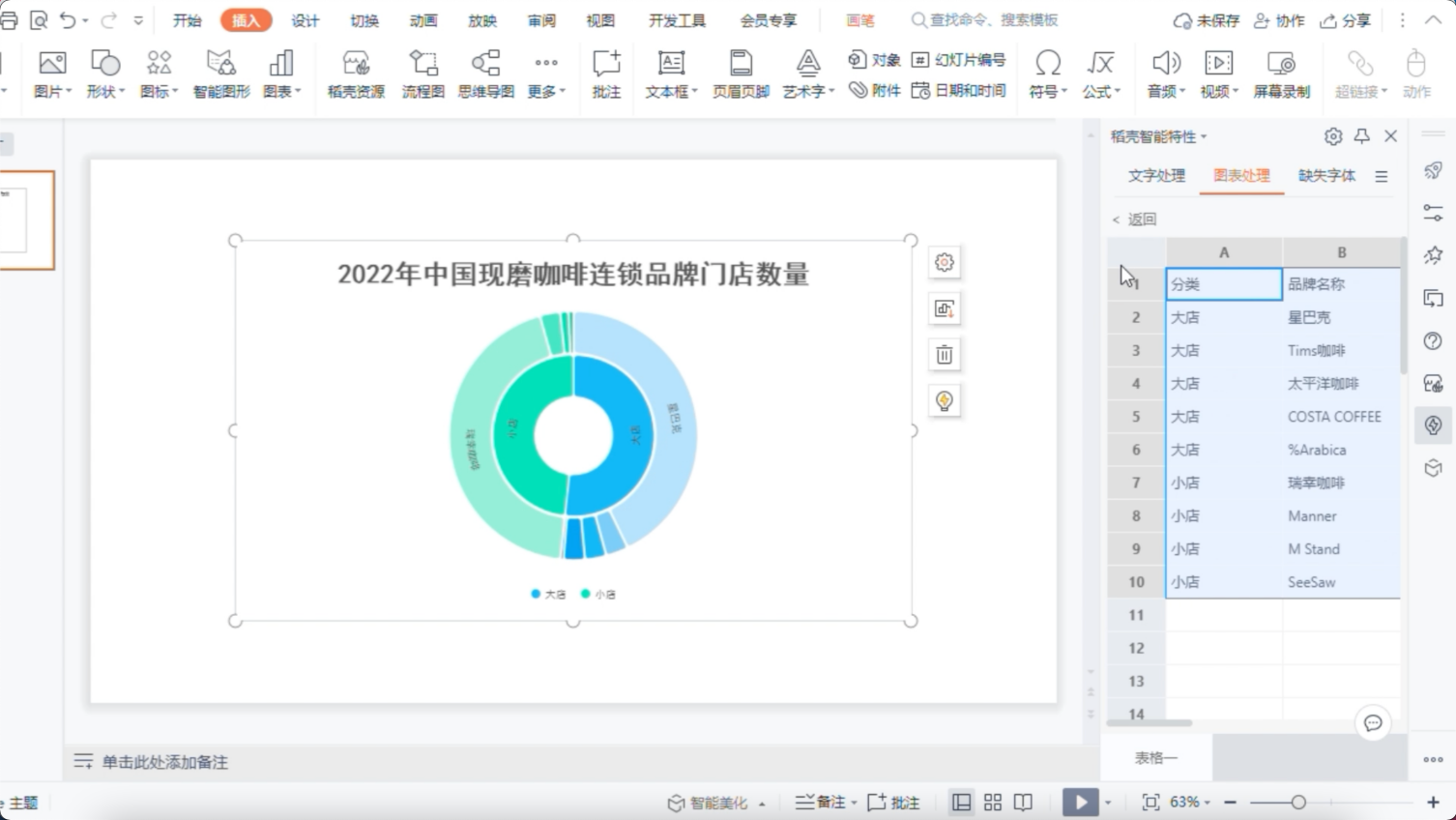Click the chart replace icon beside chart
Viewport: 1456px width, 820px height.
click(945, 308)
